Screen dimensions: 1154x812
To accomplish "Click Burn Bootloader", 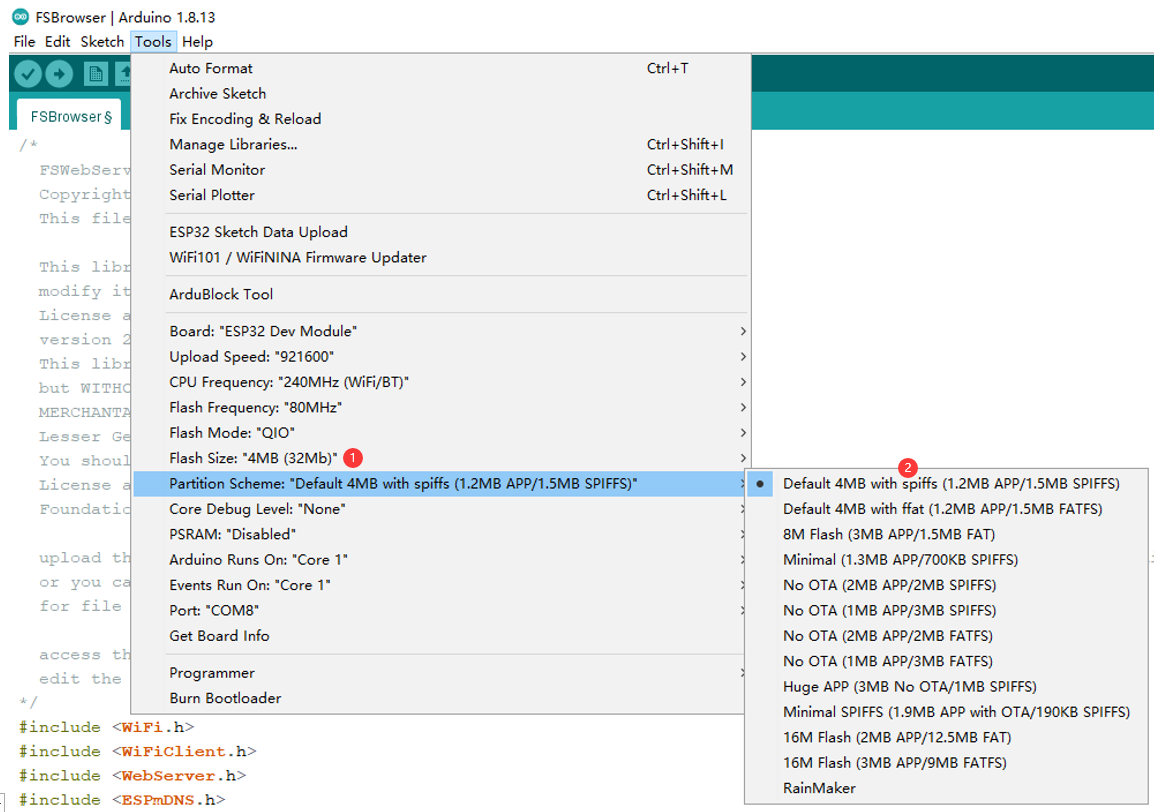I will [440, 698].
